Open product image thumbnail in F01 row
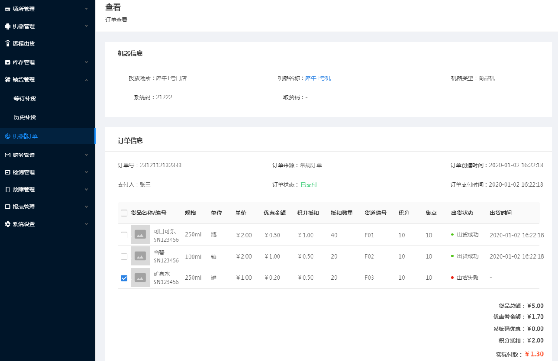 pos(140,235)
